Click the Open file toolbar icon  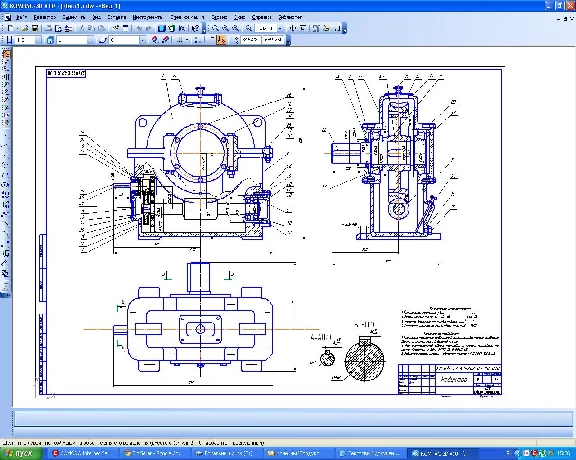(25, 28)
